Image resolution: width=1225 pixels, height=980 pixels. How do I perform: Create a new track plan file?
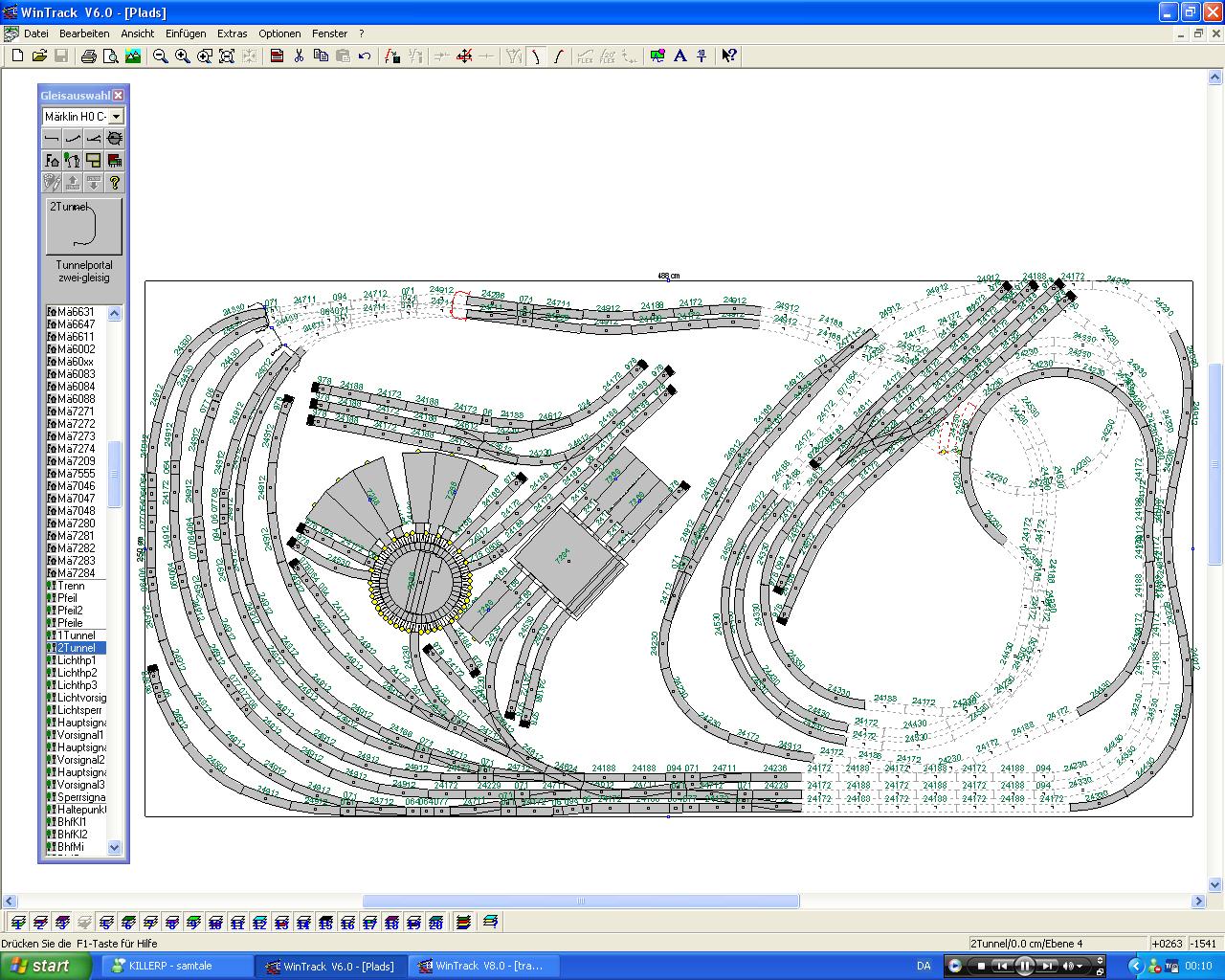(17, 56)
